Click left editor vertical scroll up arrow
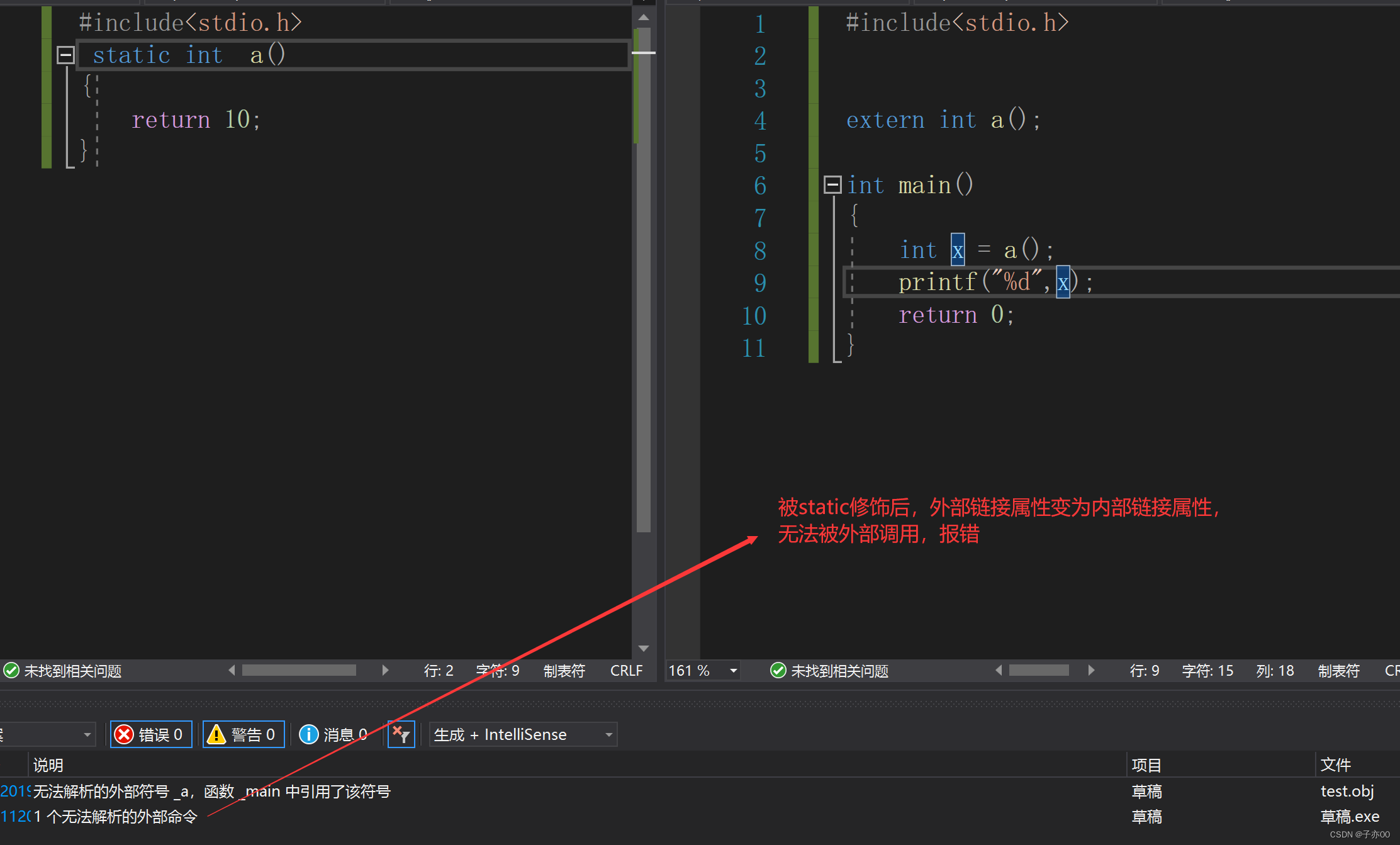Screen dimensions: 1400x845 [643, 18]
